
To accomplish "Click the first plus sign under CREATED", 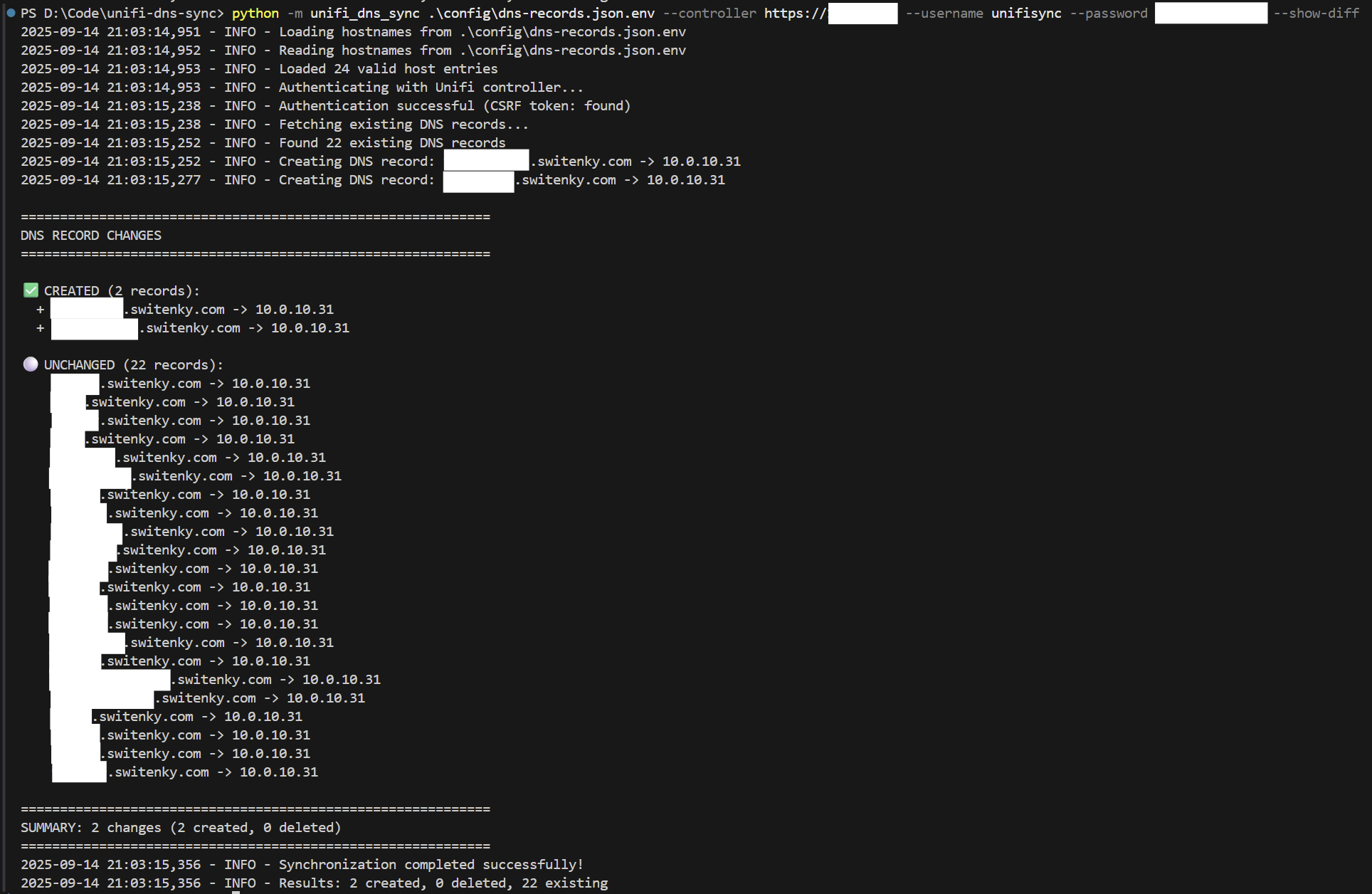I will coord(41,310).
